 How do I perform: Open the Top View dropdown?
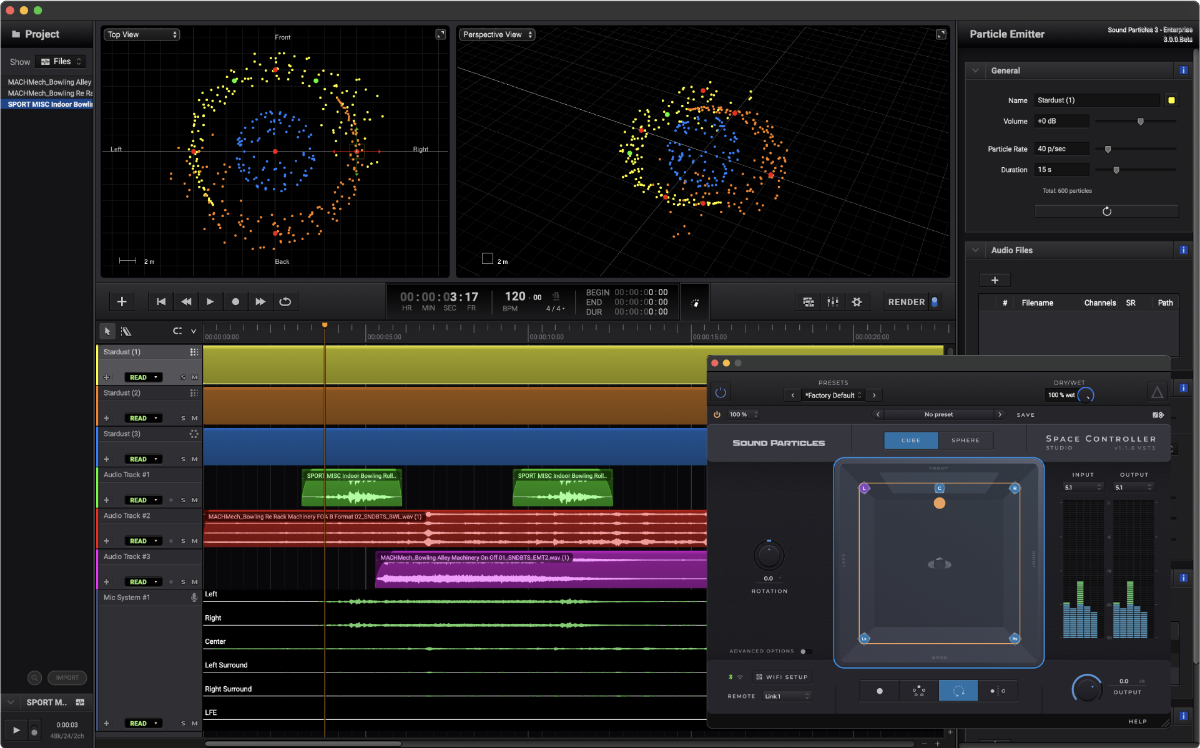[142, 34]
